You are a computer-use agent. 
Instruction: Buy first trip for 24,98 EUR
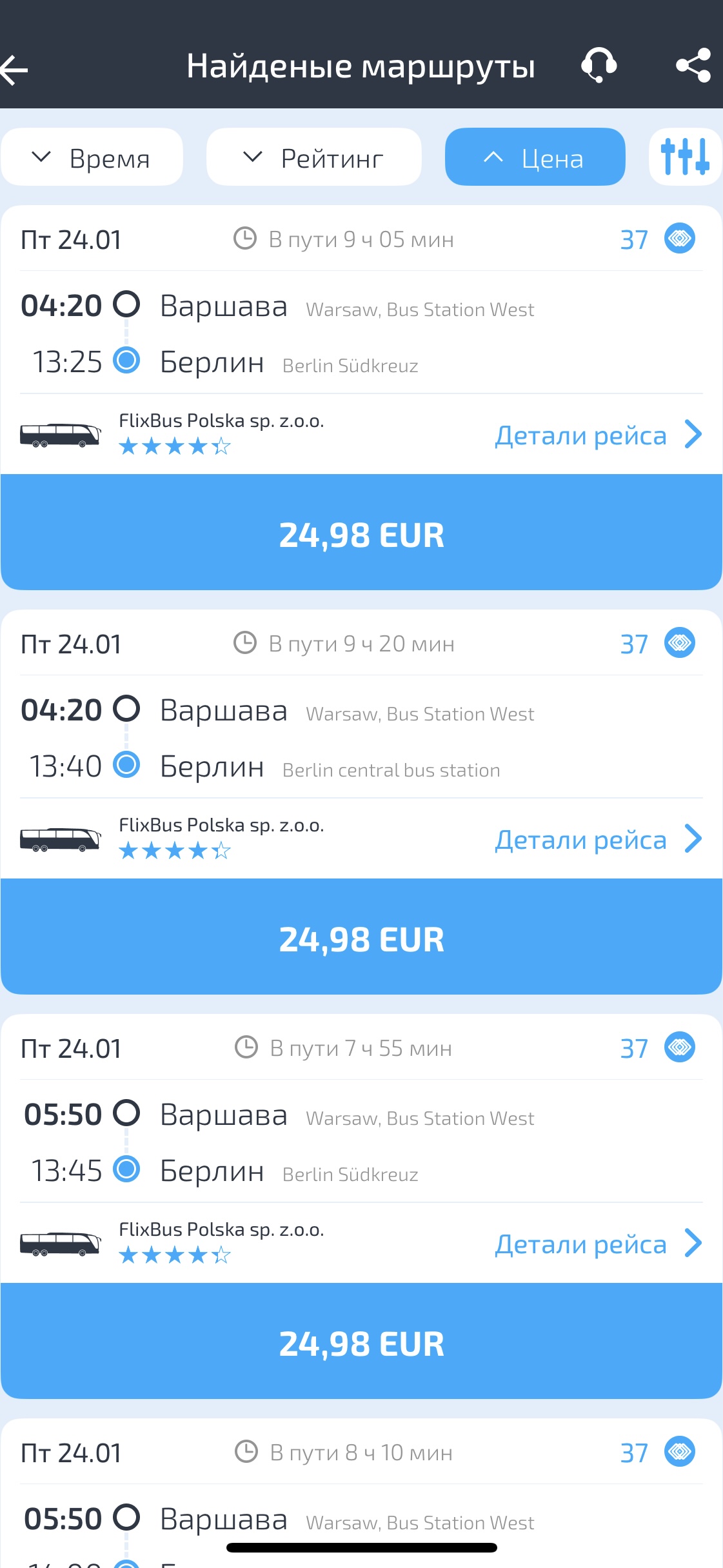coord(361,533)
